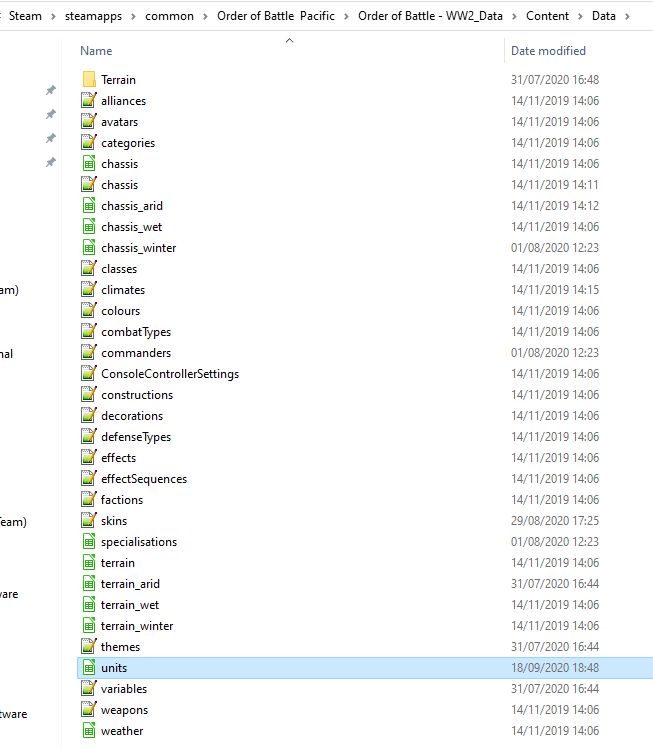Screen dimensions: 653x749
Task: Click the factions file icon
Action: click(x=89, y=500)
